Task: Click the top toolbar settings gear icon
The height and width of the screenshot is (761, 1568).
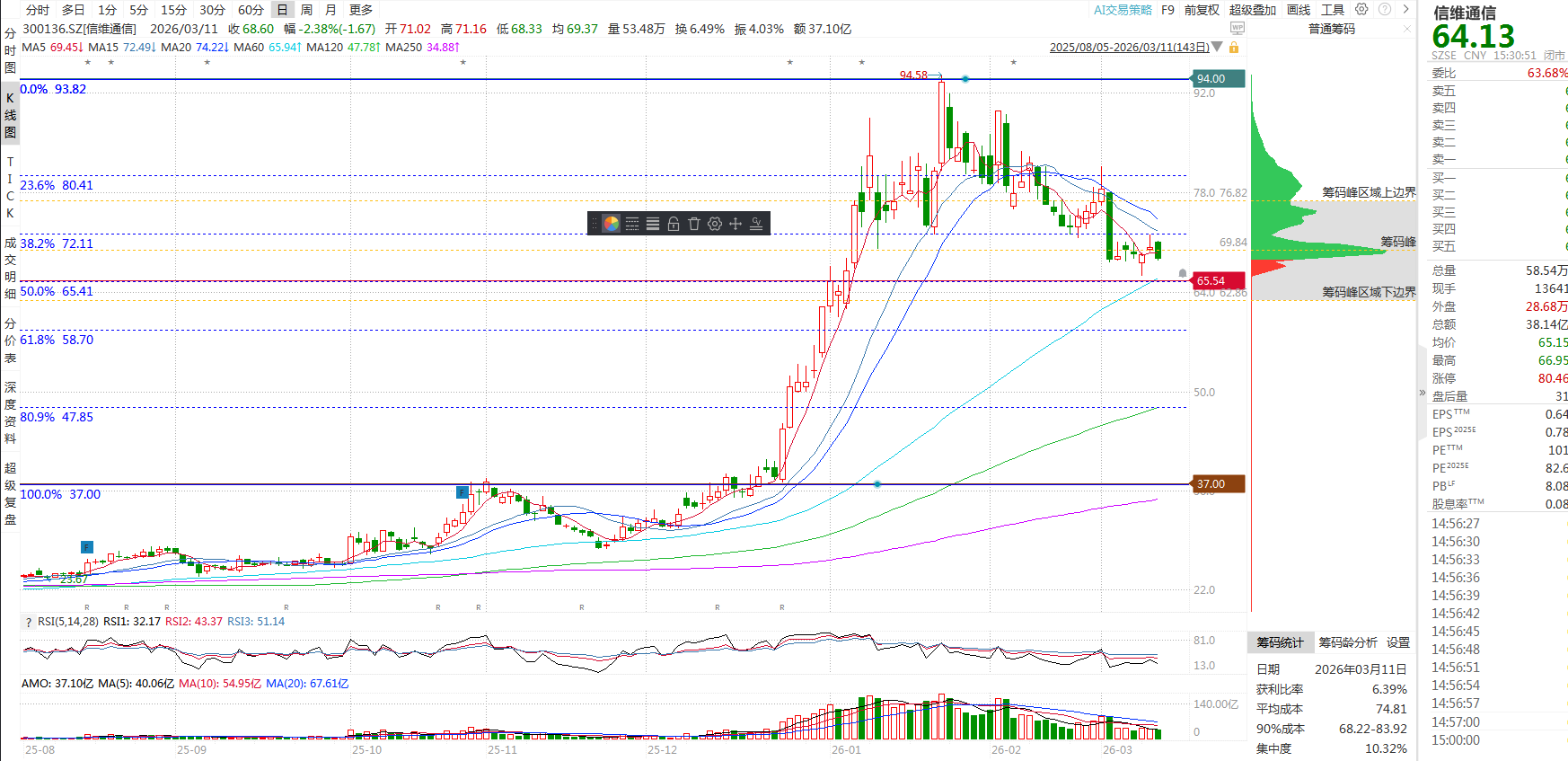Action: pyautogui.click(x=1361, y=10)
